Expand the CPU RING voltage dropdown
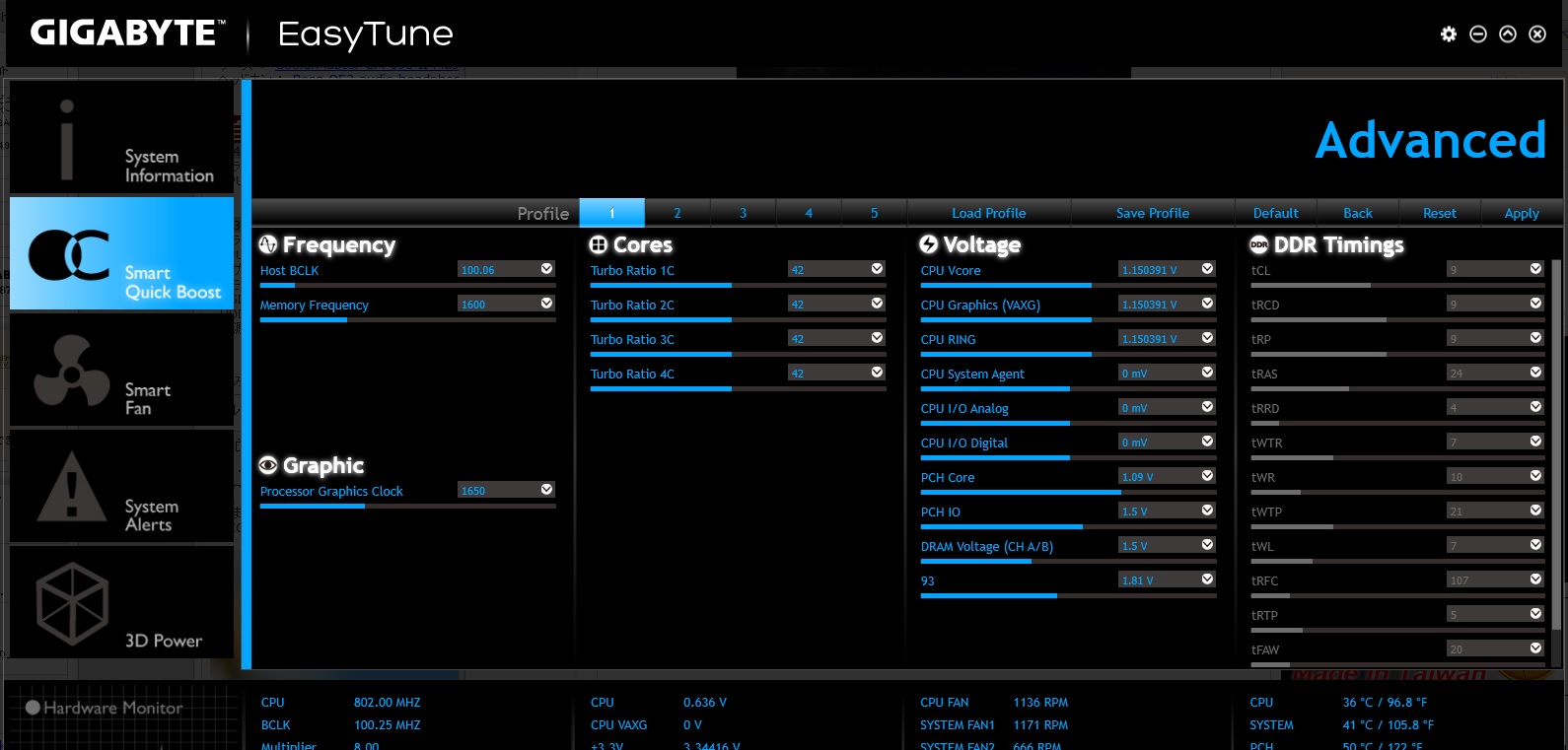This screenshot has height=750, width=1568. coord(1207,338)
